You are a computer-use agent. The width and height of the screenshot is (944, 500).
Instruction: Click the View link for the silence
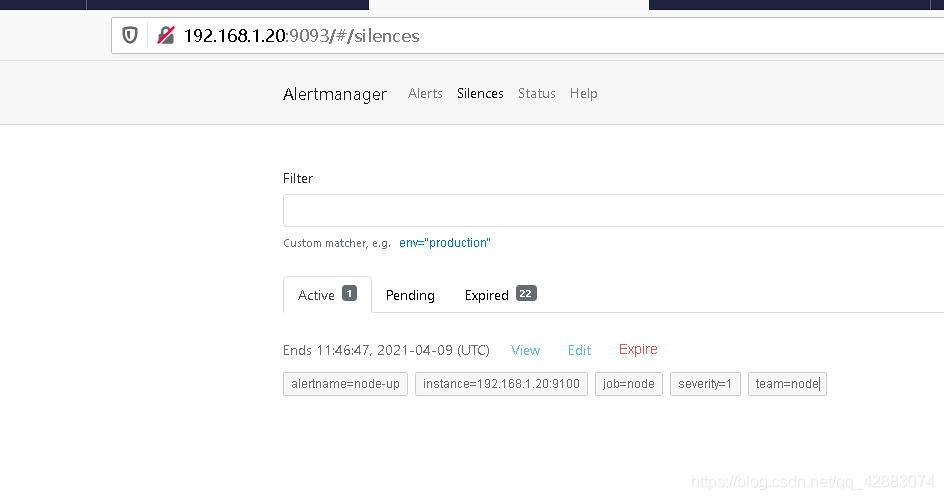(525, 350)
